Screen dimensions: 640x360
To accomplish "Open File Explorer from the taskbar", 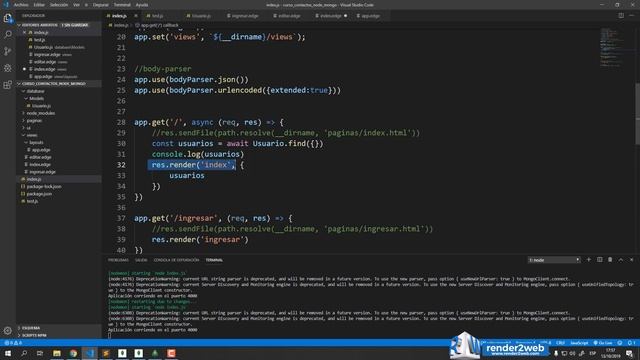I will point(57,353).
